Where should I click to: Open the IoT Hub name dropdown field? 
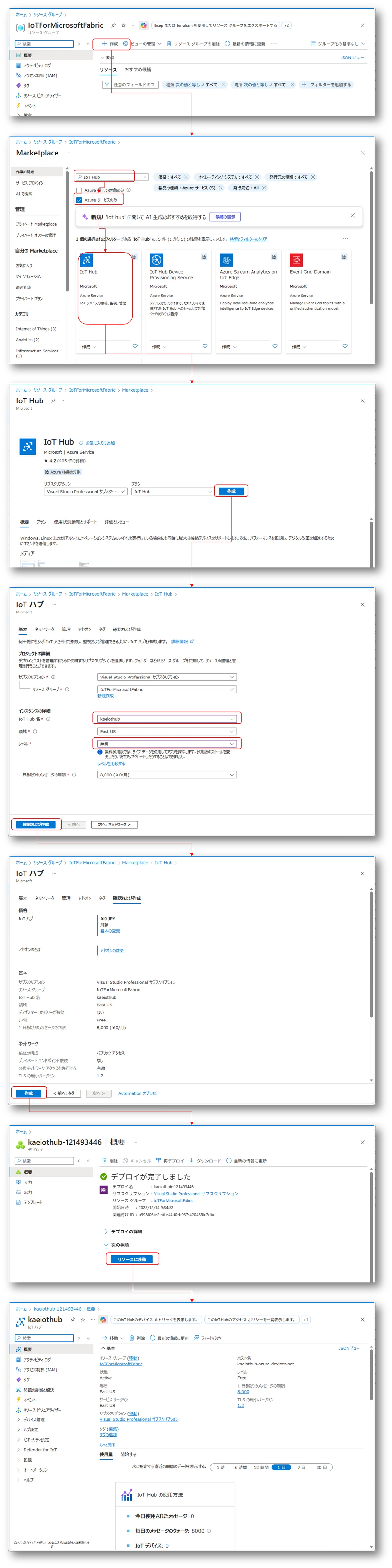pyautogui.click(x=167, y=718)
